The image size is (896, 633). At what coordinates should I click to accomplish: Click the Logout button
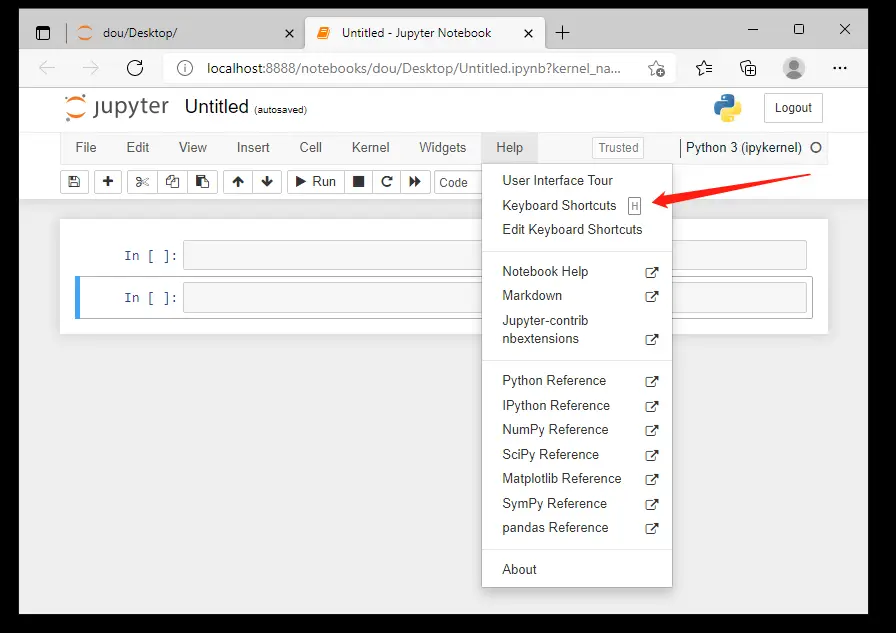793,108
